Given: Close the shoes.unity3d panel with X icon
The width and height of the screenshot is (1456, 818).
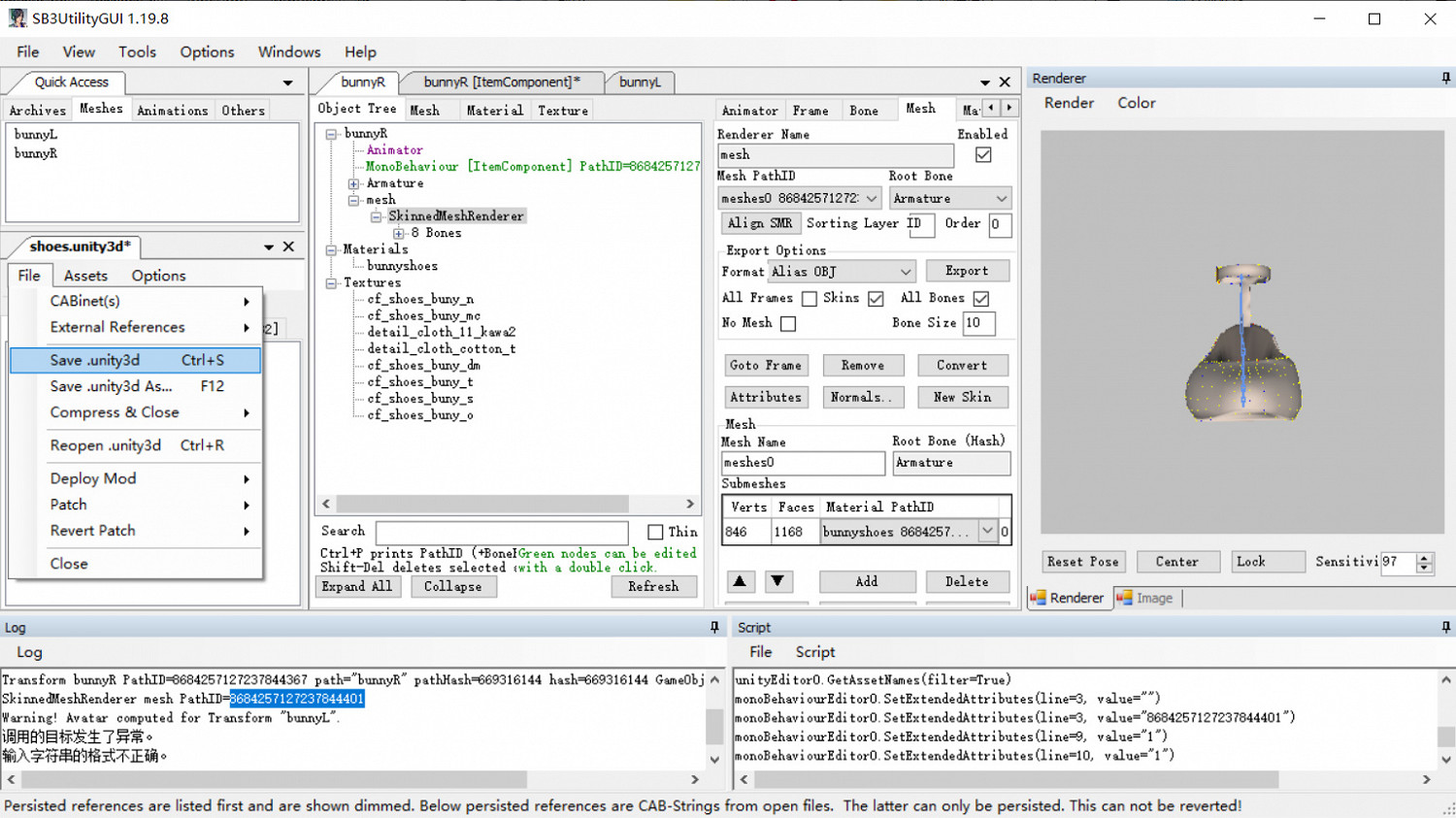Looking at the screenshot, I should 288,246.
